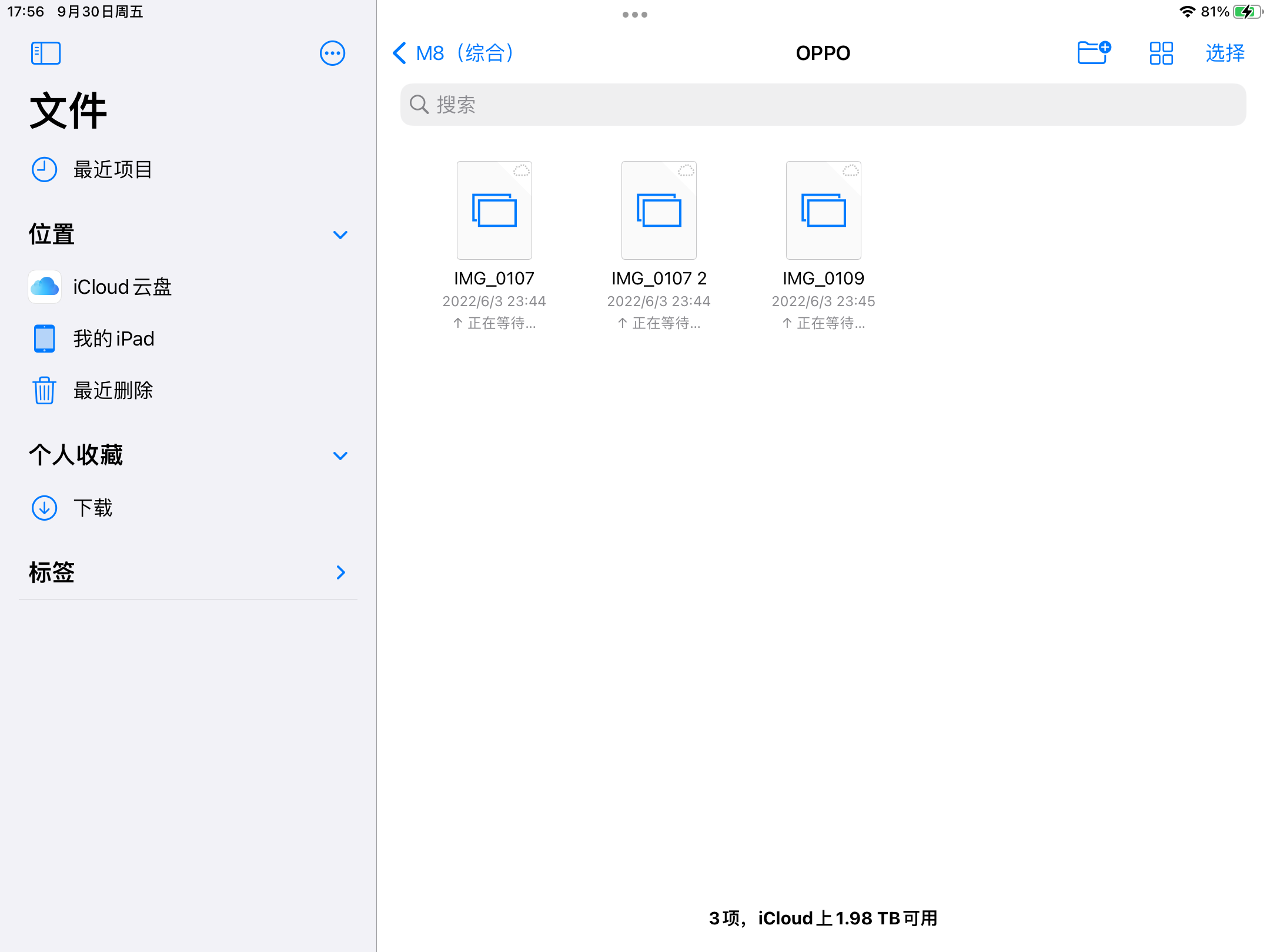Open the 最近删除 trash folder
Image resolution: width=1270 pixels, height=952 pixels.
tap(113, 390)
